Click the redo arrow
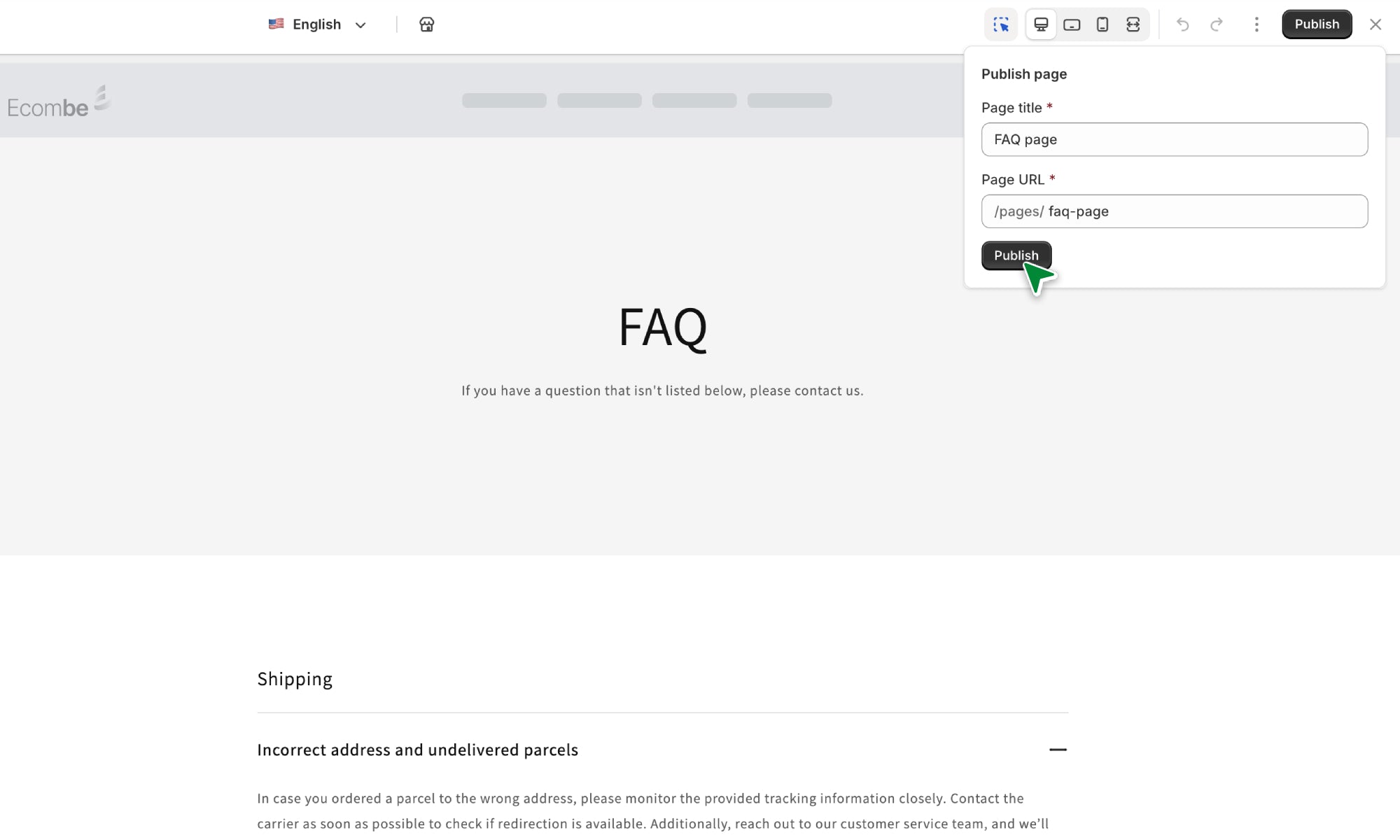The image size is (1400, 840). click(1217, 25)
